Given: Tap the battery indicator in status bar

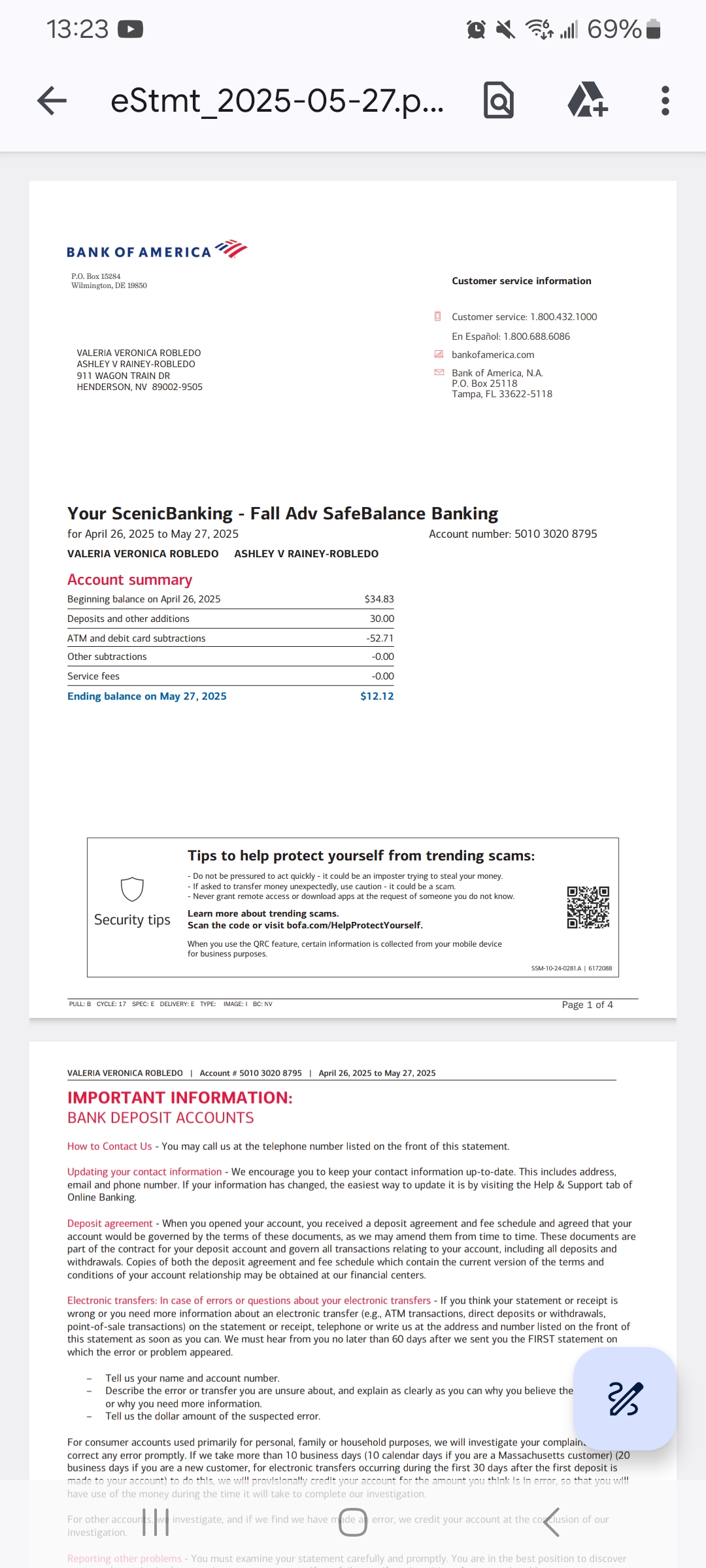Looking at the screenshot, I should pyautogui.click(x=653, y=29).
